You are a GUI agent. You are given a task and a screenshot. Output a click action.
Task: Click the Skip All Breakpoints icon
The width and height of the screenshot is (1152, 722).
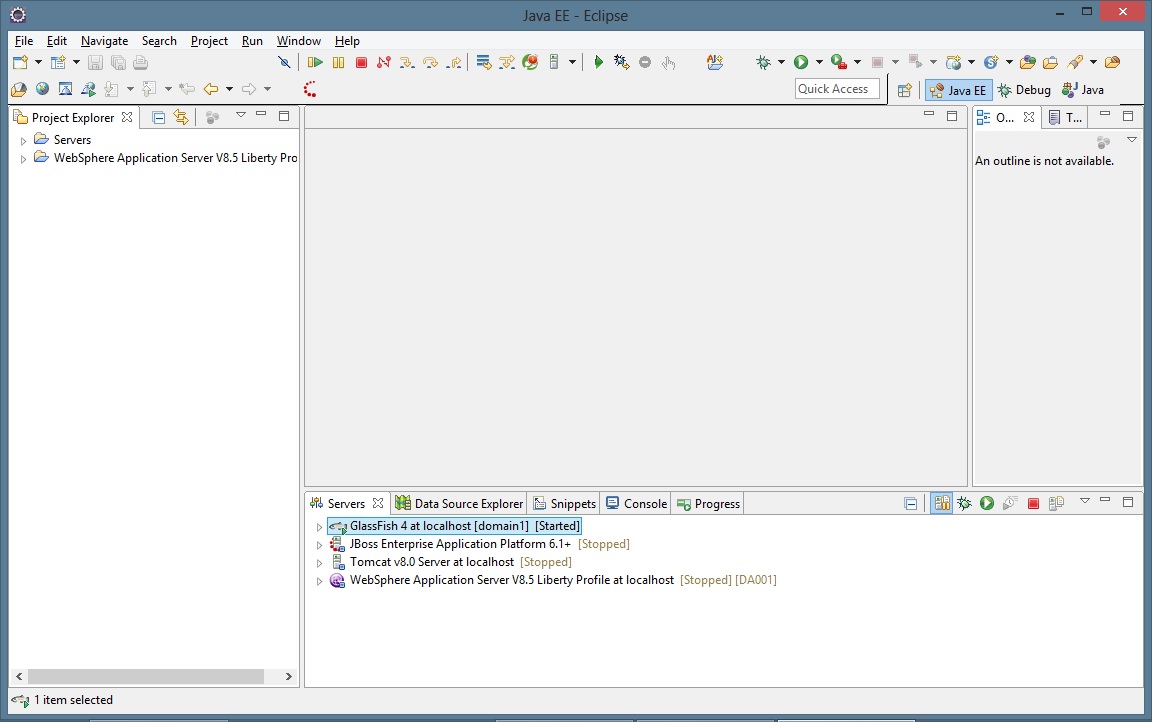pyautogui.click(x=284, y=62)
